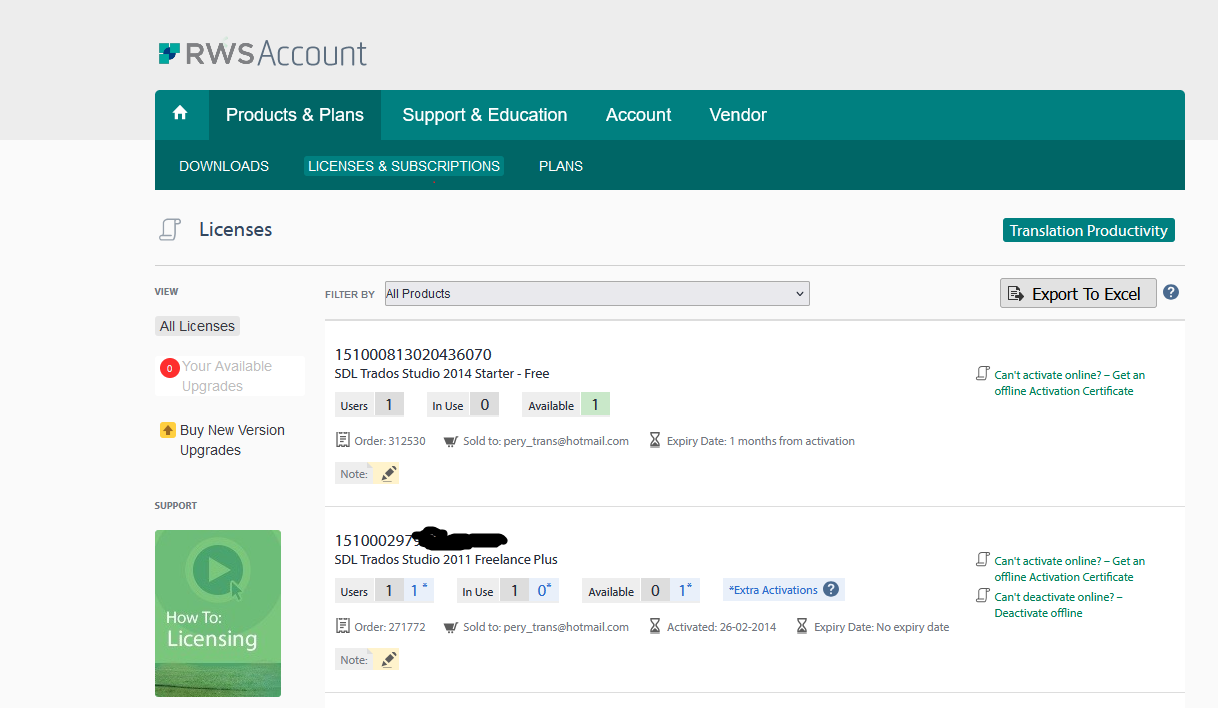Open the Account menu
This screenshot has width=1218, height=708.
coord(638,114)
